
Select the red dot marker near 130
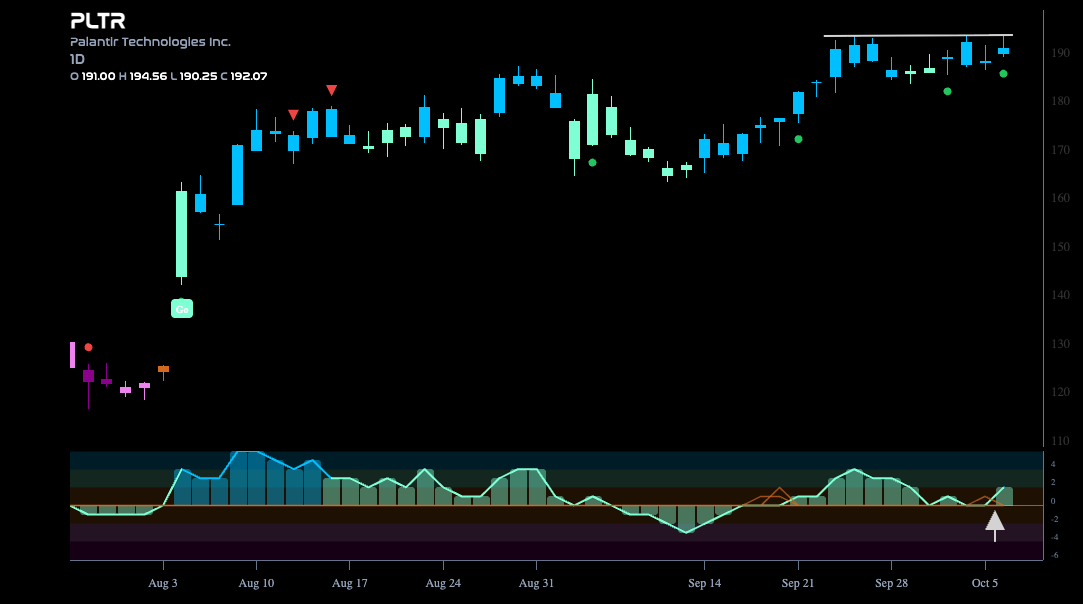[88, 347]
